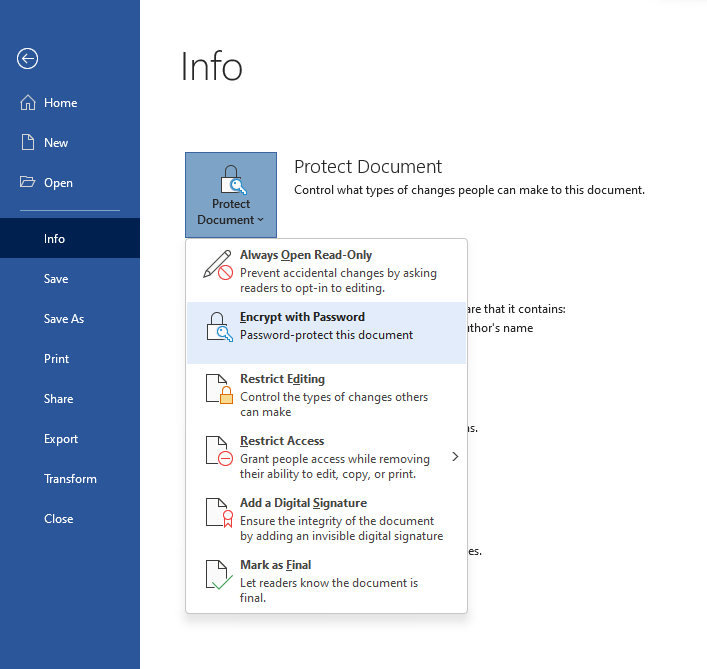
Task: Click the back arrow circle icon
Action: tap(28, 59)
